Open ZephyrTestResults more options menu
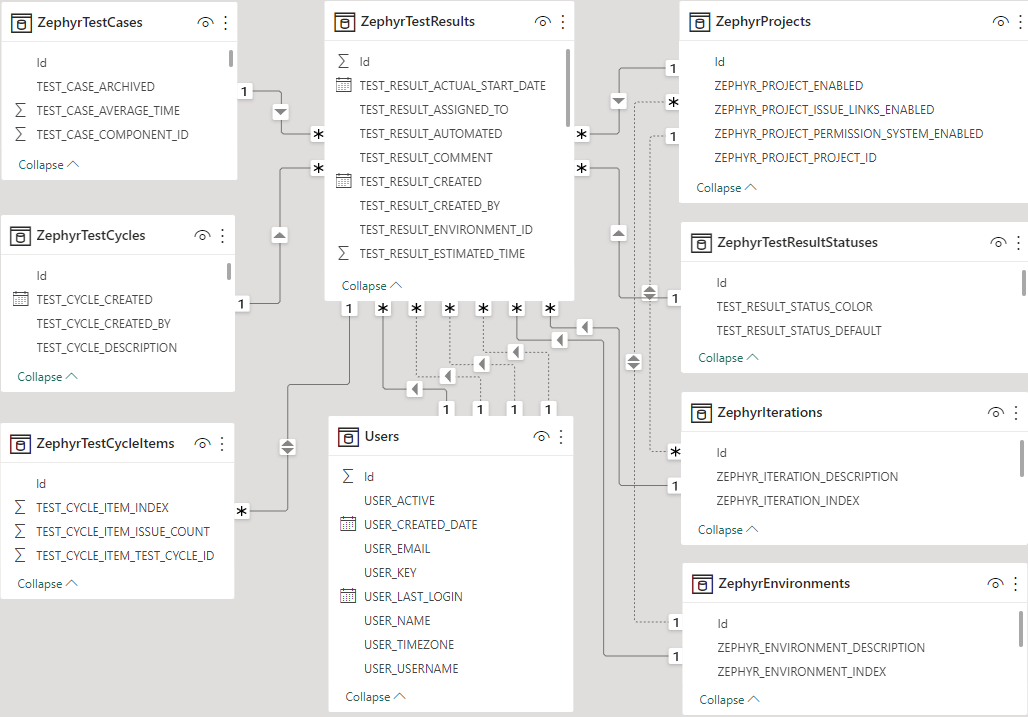Viewport: 1028px width, 717px height. (563, 21)
